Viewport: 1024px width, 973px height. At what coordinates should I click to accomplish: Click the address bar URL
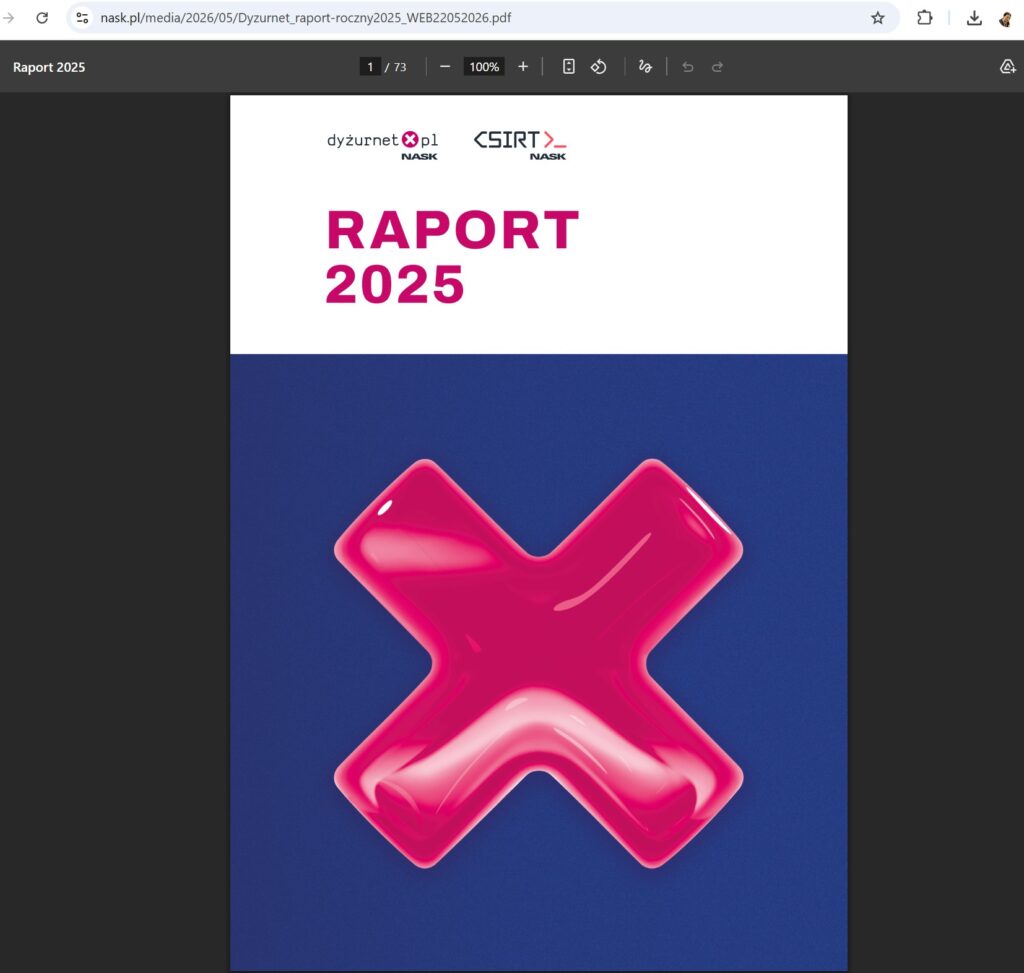tap(306, 18)
